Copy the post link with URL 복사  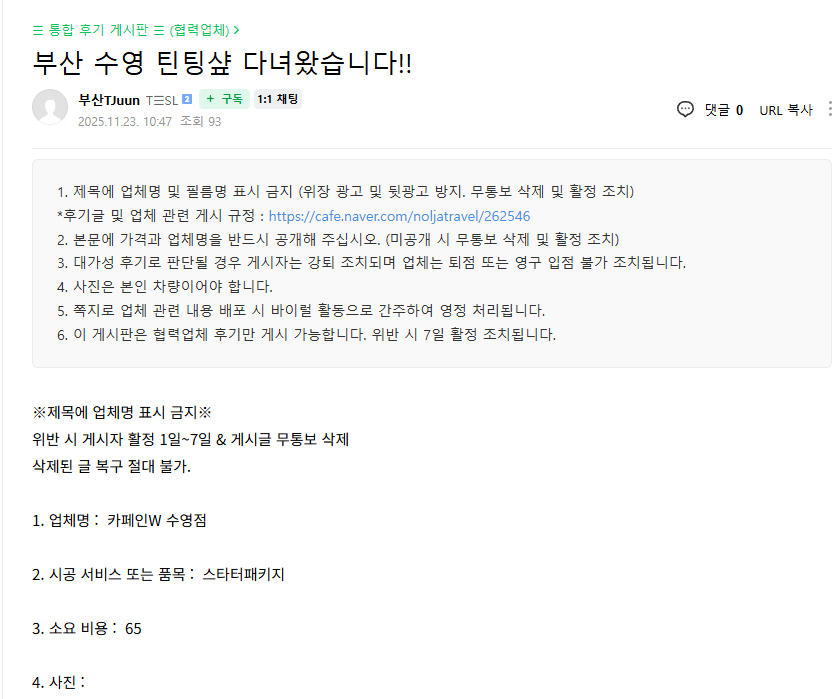(x=786, y=110)
